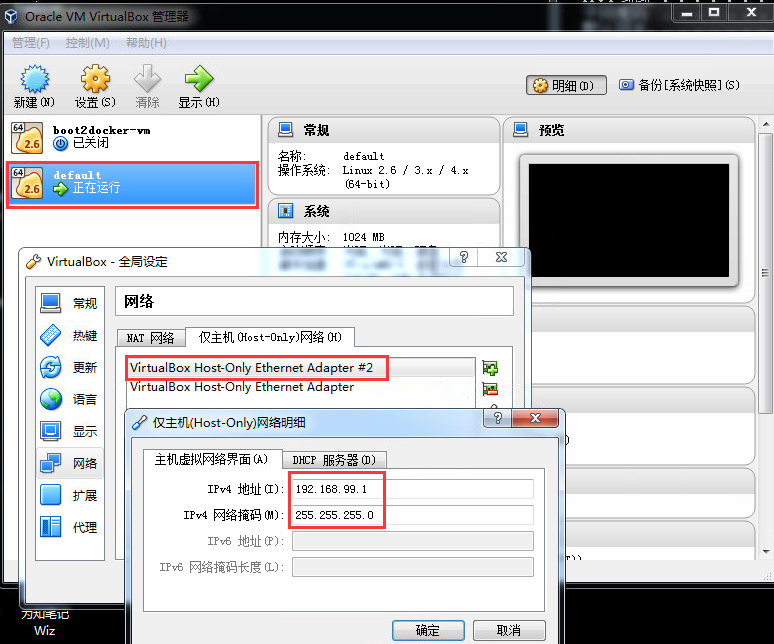Click the Details 明细 button

[566, 86]
